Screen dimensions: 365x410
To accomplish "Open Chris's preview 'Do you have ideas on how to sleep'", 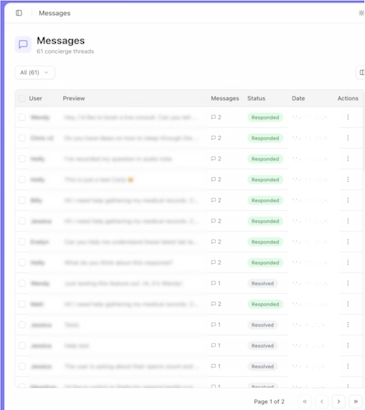I will click(x=131, y=138).
